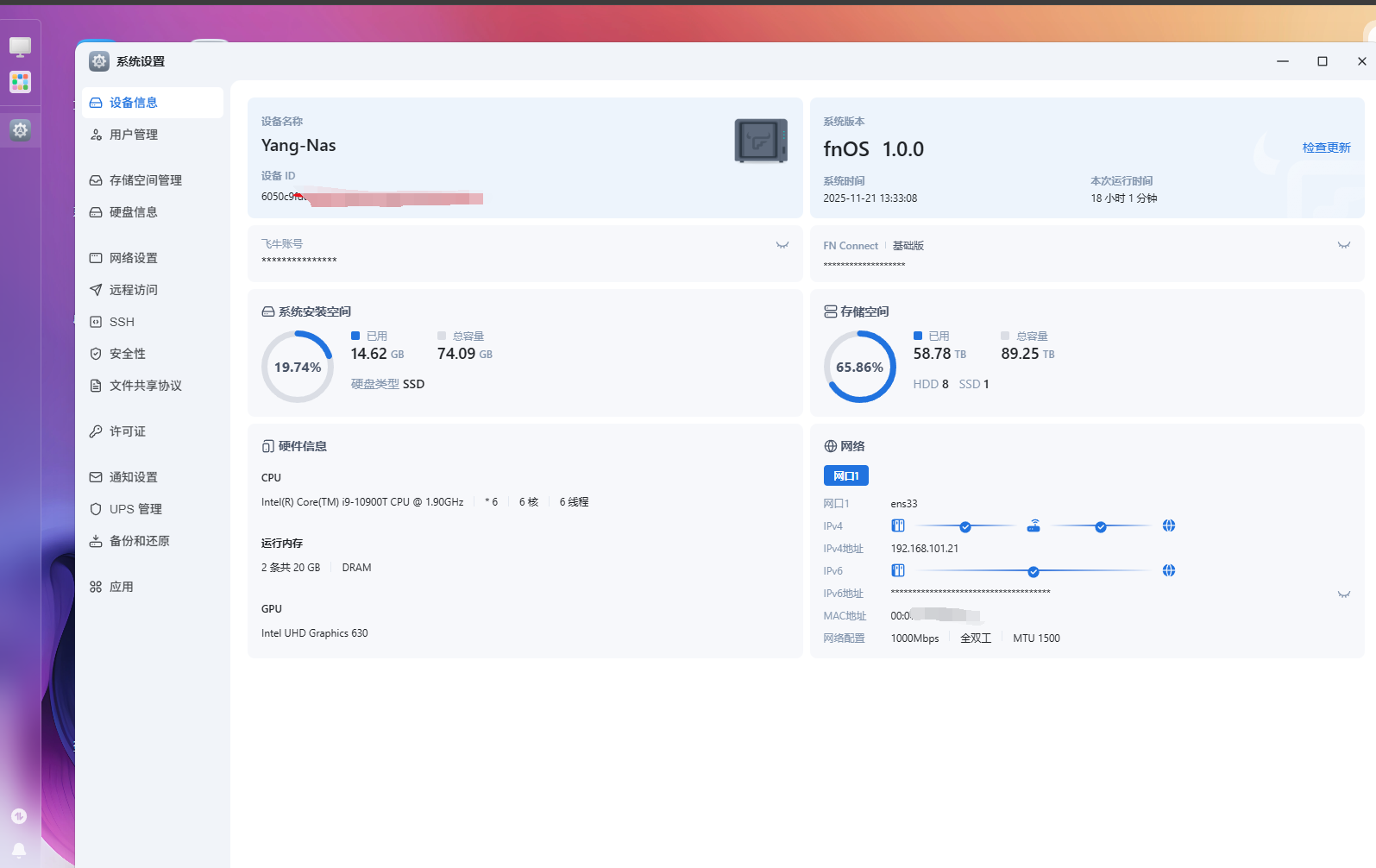Go to 网络设置 in the sidebar
Screen dimensions: 1376x868
click(133, 258)
